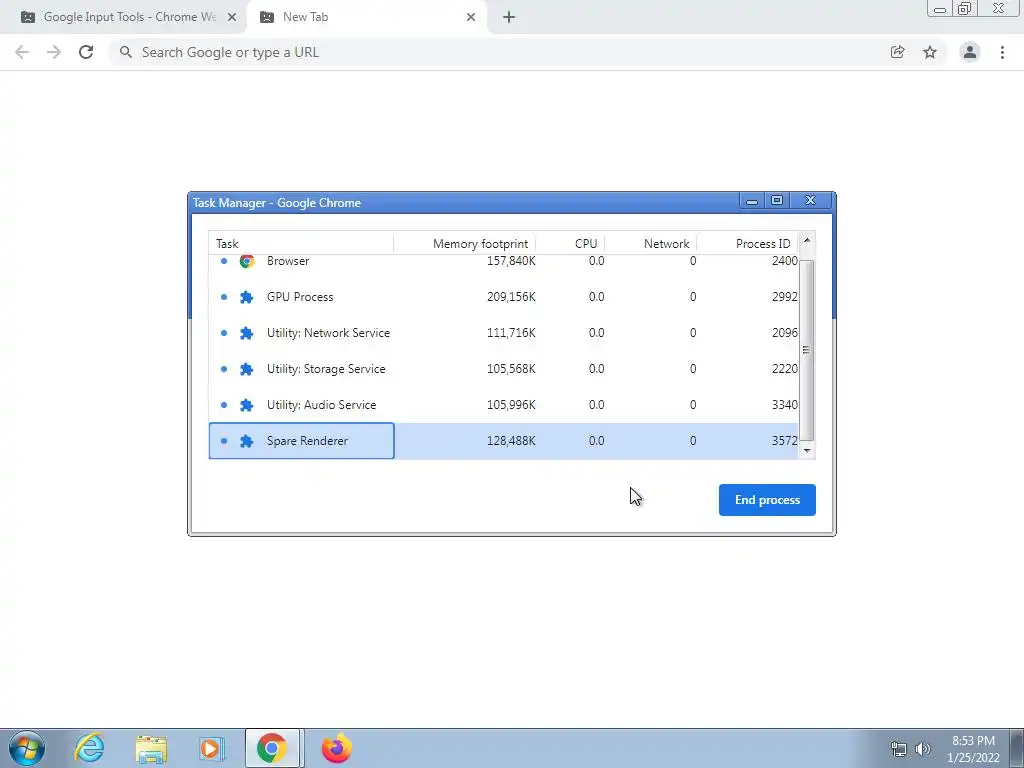Click process ID 2096

[784, 333]
